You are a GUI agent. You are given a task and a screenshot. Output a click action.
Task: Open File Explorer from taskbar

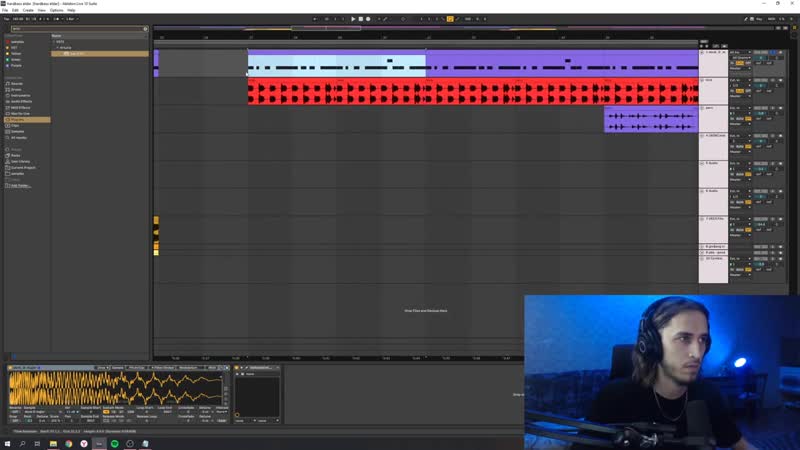pos(53,444)
